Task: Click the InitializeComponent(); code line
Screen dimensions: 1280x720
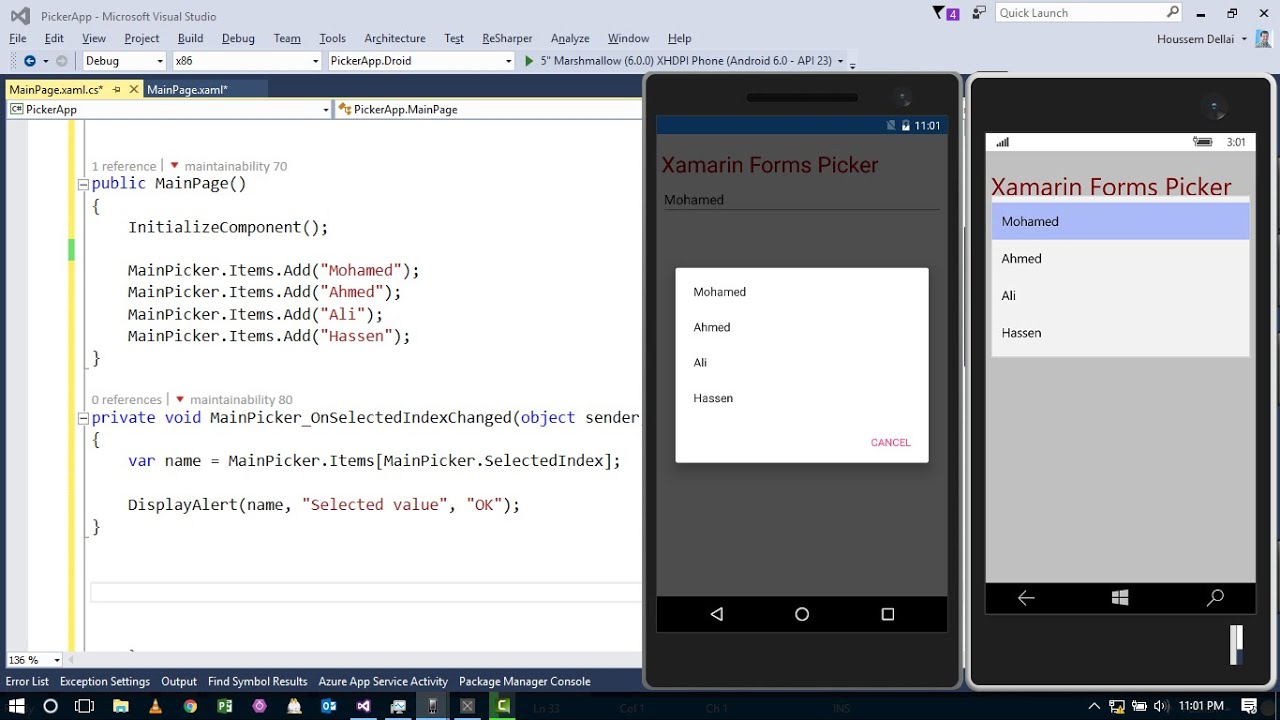Action: pos(228,227)
